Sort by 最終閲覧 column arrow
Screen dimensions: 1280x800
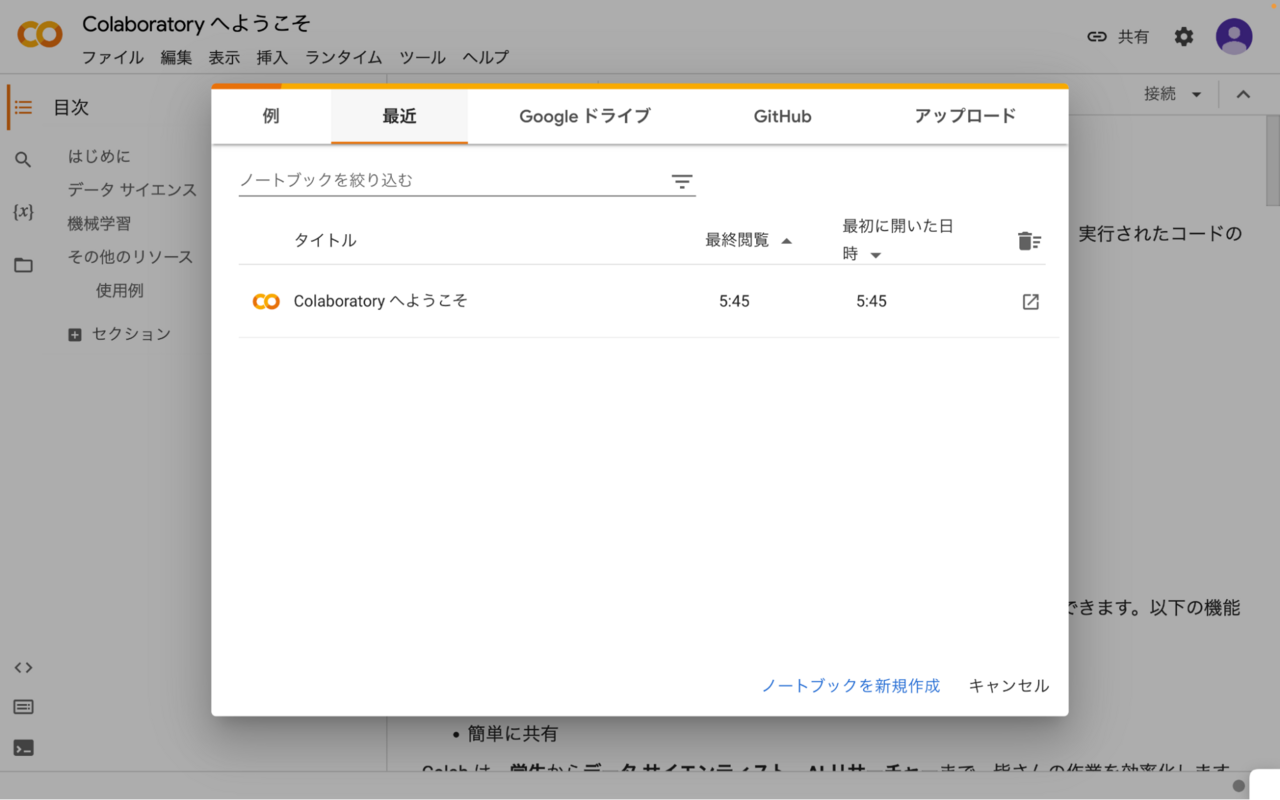pos(786,241)
